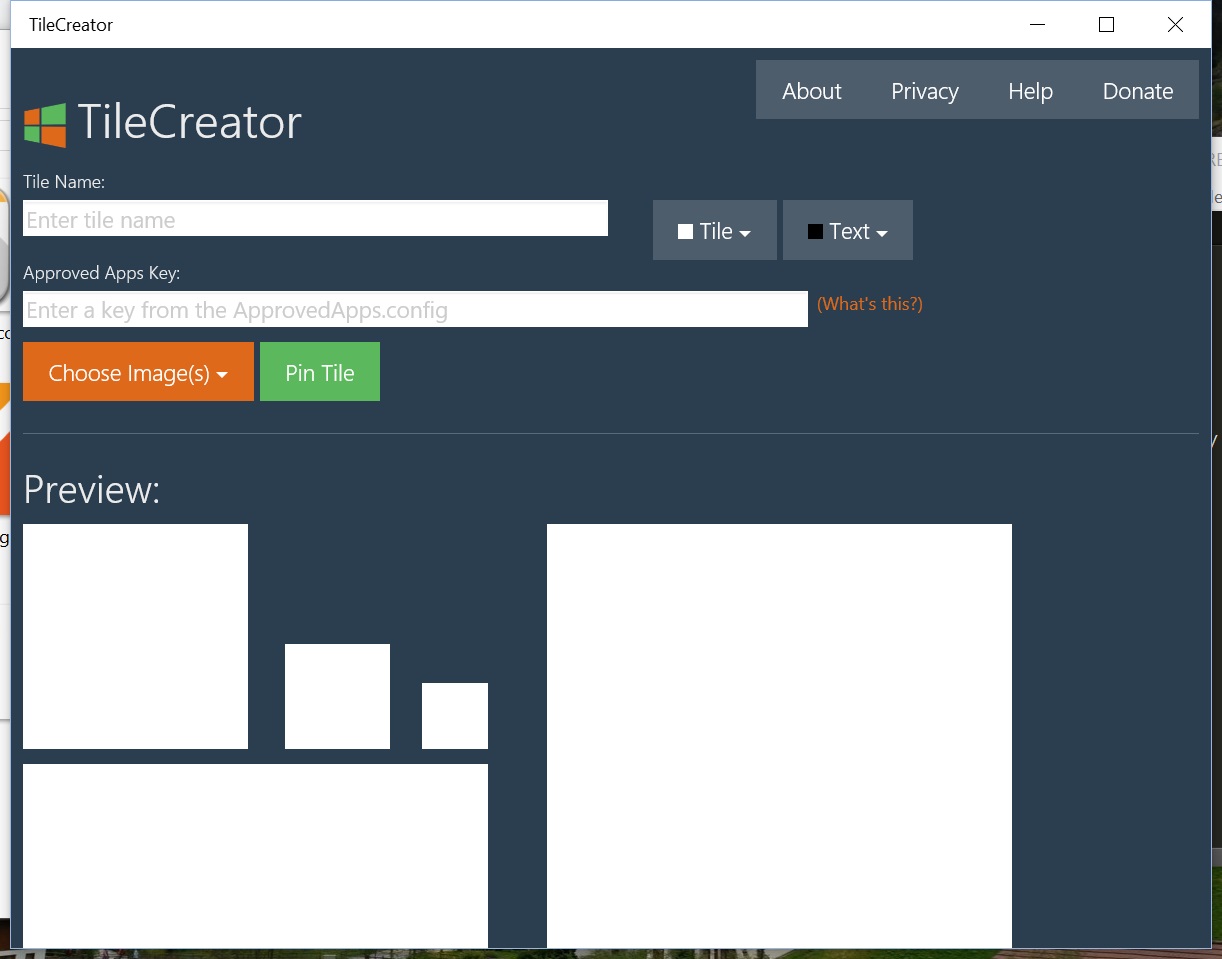This screenshot has height=959, width=1222.
Task: Select the smallest square tile preview
Action: 455,715
